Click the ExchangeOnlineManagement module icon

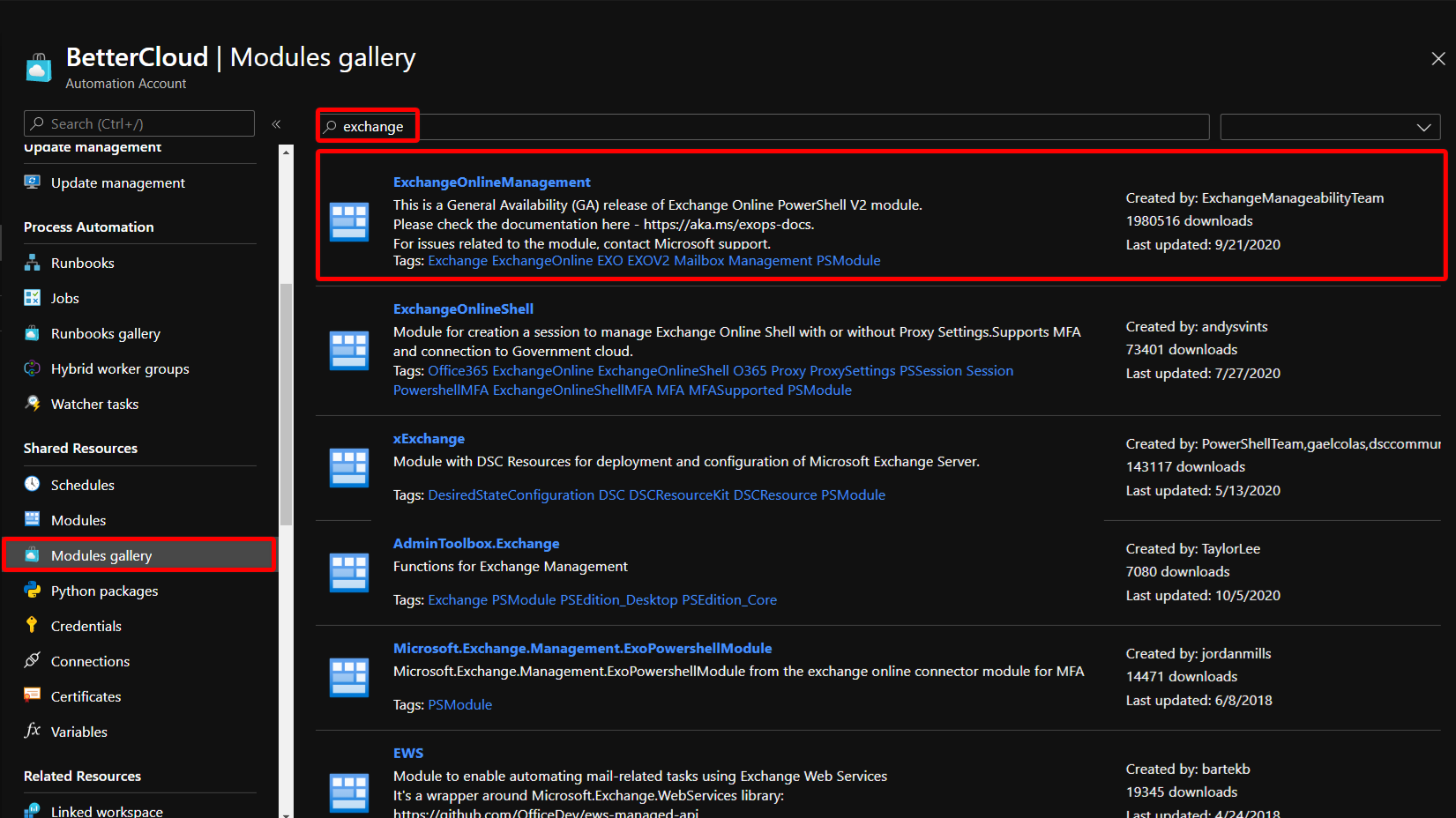349,221
